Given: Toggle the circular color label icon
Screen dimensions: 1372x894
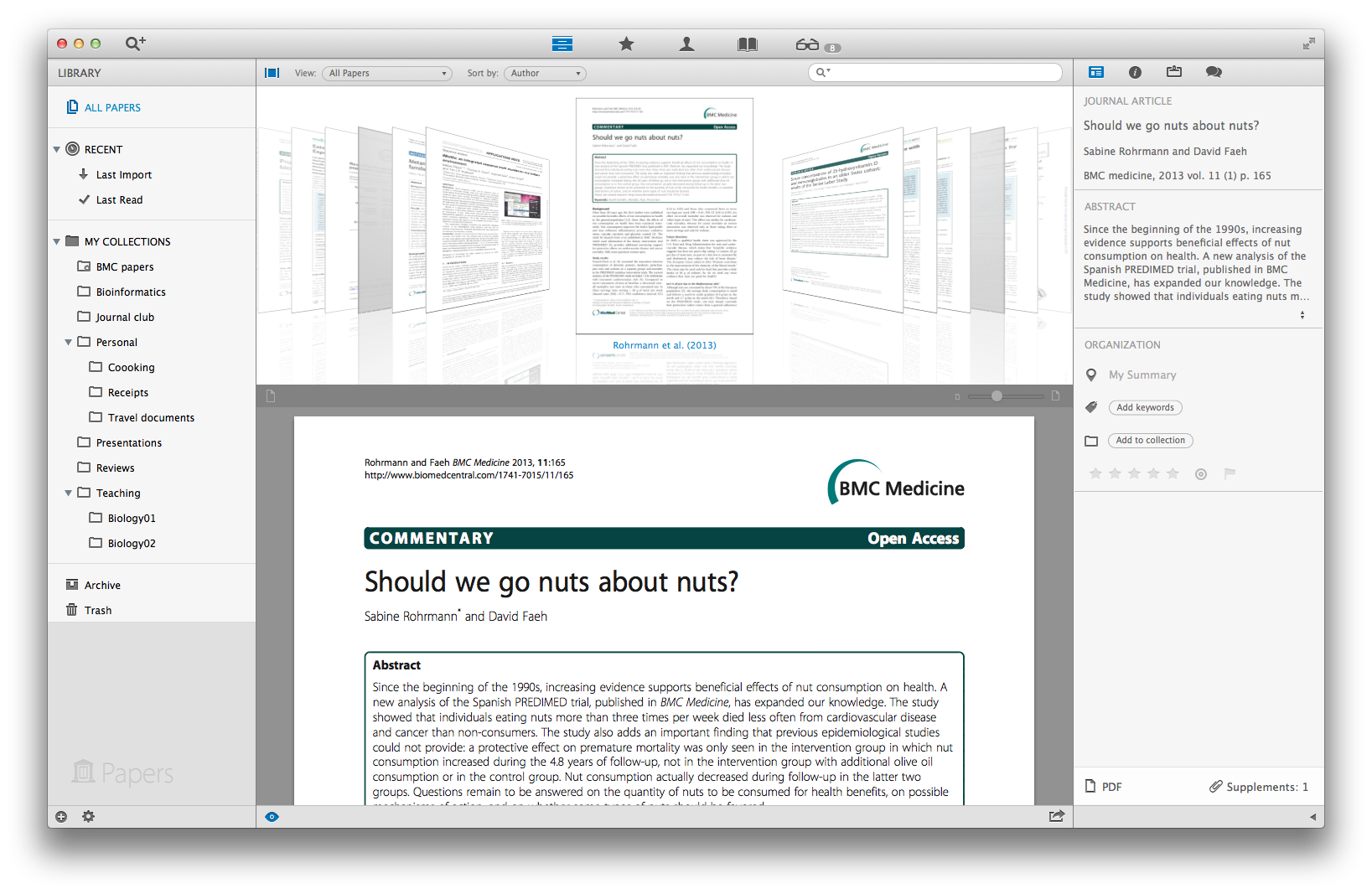Looking at the screenshot, I should [1201, 474].
